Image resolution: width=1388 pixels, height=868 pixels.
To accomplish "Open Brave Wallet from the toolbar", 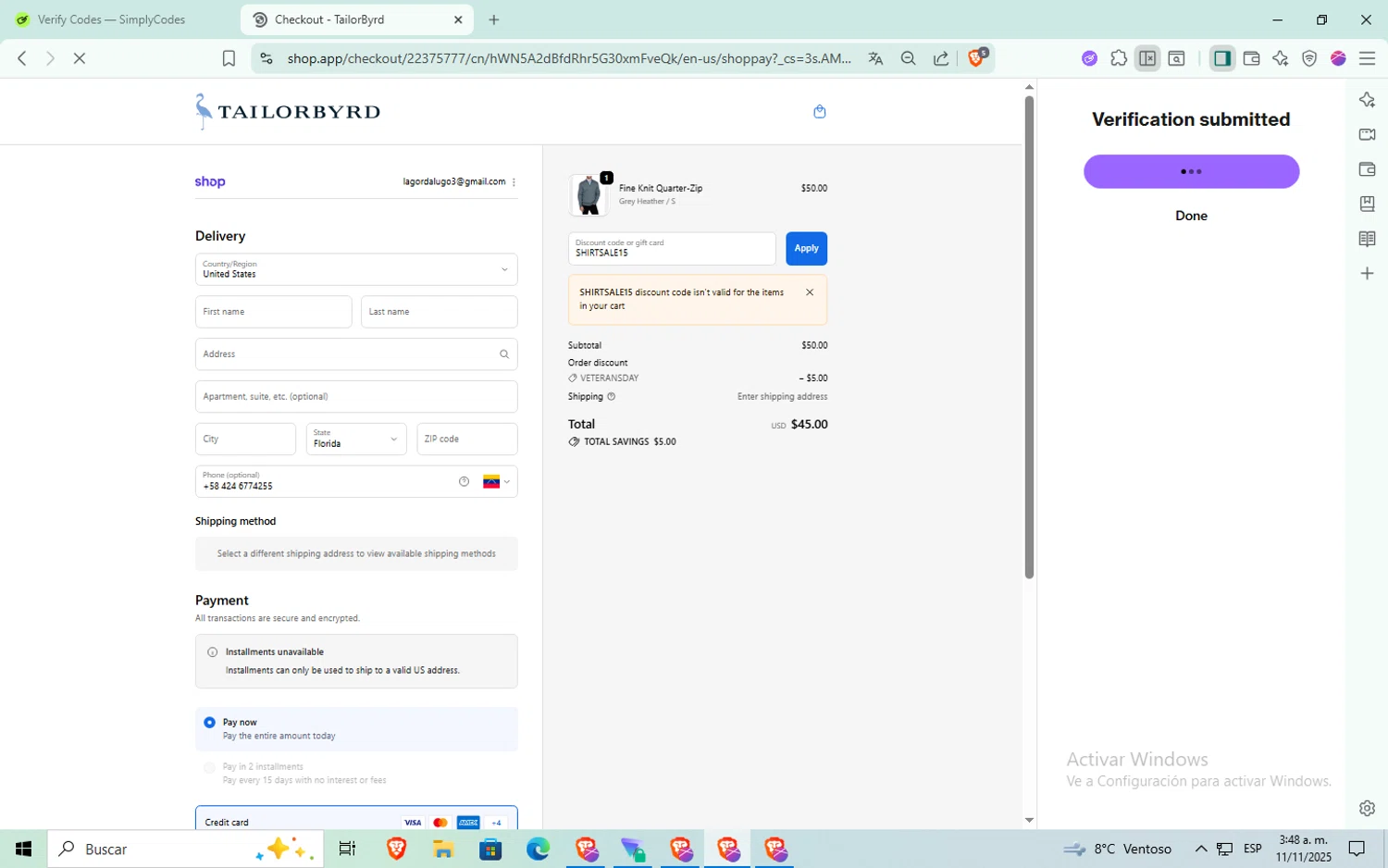I will pyautogui.click(x=1251, y=58).
